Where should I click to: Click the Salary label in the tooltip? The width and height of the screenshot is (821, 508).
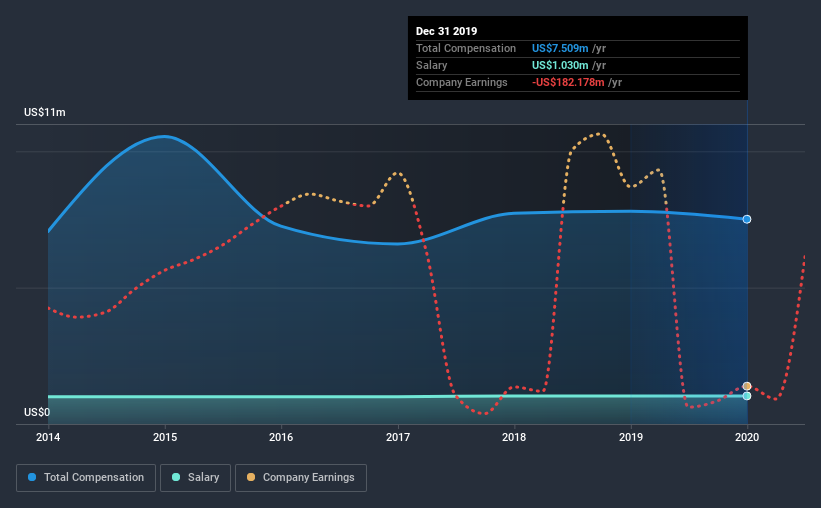point(431,65)
